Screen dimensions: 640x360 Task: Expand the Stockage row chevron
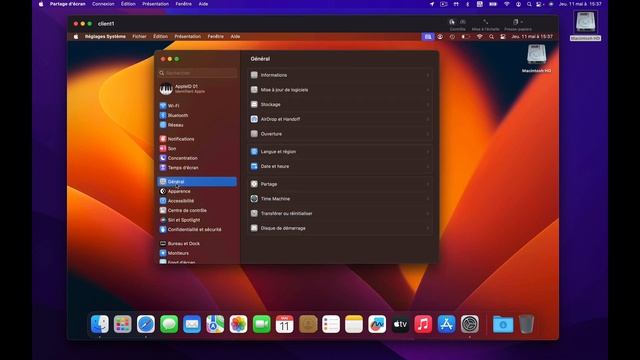click(428, 104)
